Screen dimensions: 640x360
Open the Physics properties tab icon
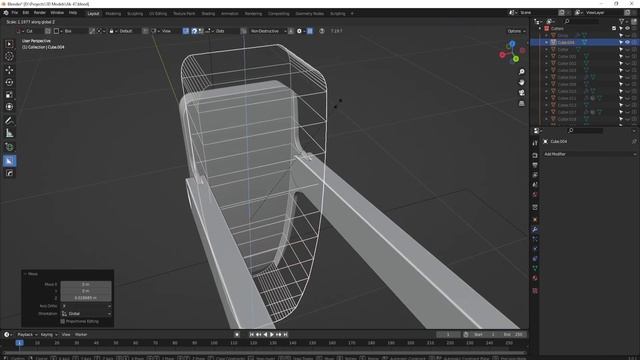point(535,249)
